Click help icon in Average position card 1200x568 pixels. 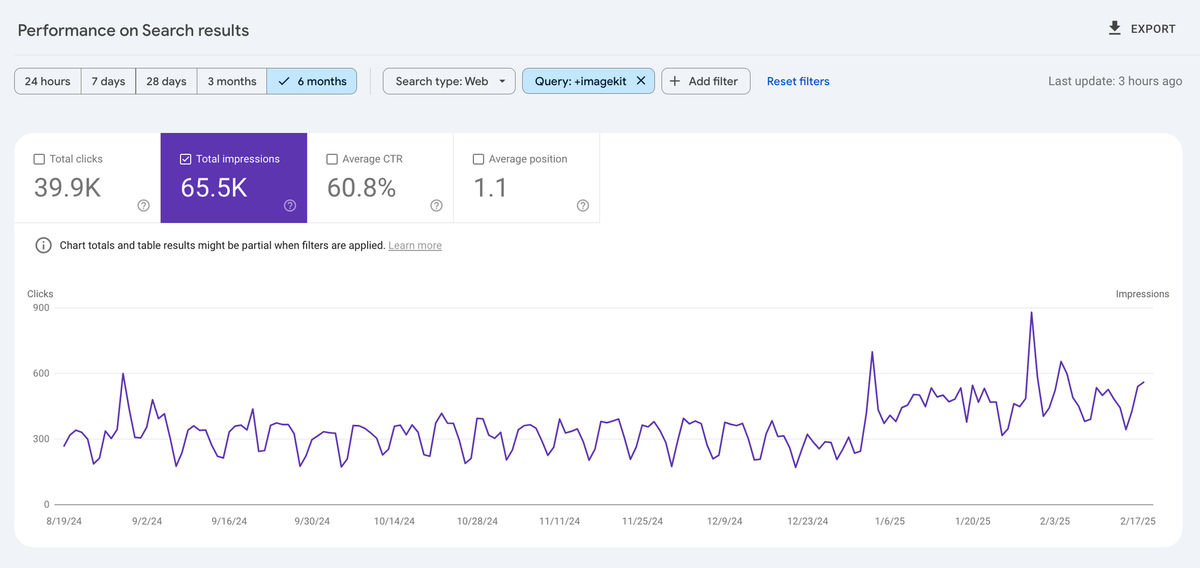[x=583, y=205]
